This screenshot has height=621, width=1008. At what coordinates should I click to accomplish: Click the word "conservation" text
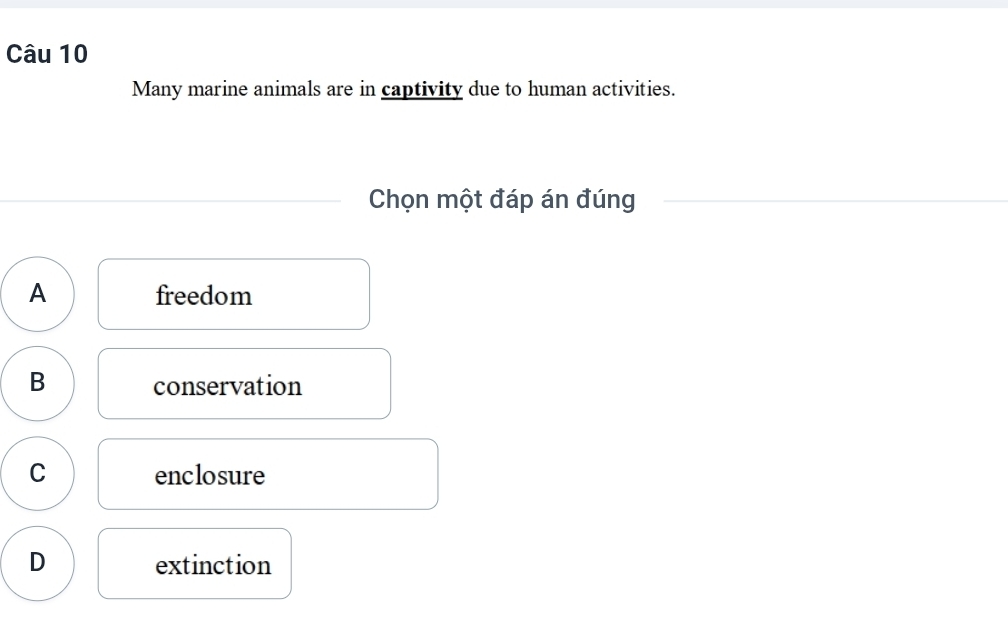(x=228, y=386)
